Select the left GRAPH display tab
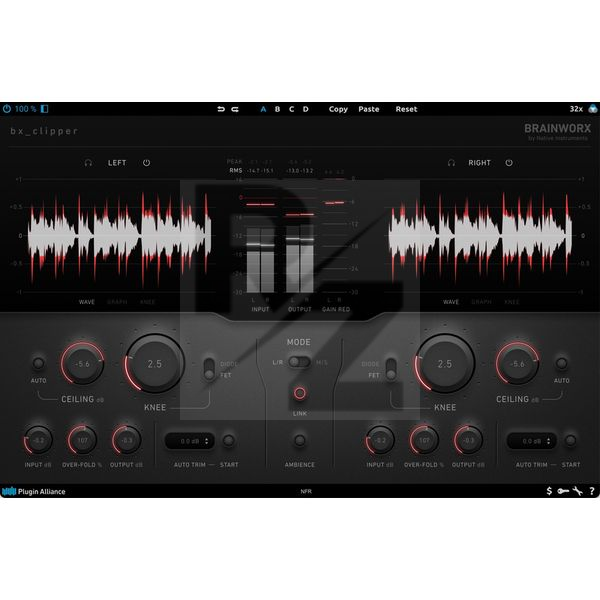The height and width of the screenshot is (600, 600). pos(117,302)
